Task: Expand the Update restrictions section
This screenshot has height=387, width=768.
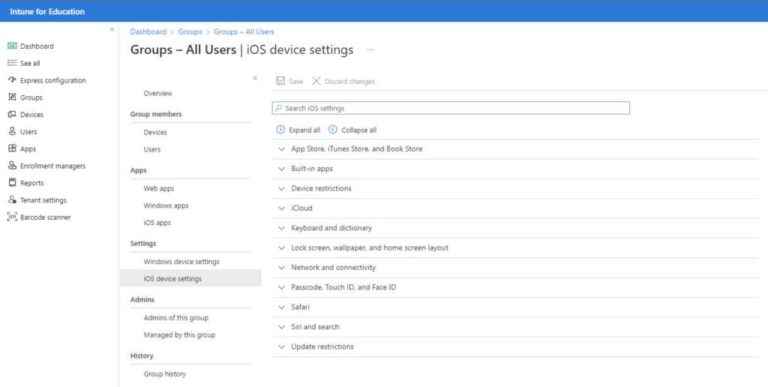Action: coord(515,346)
